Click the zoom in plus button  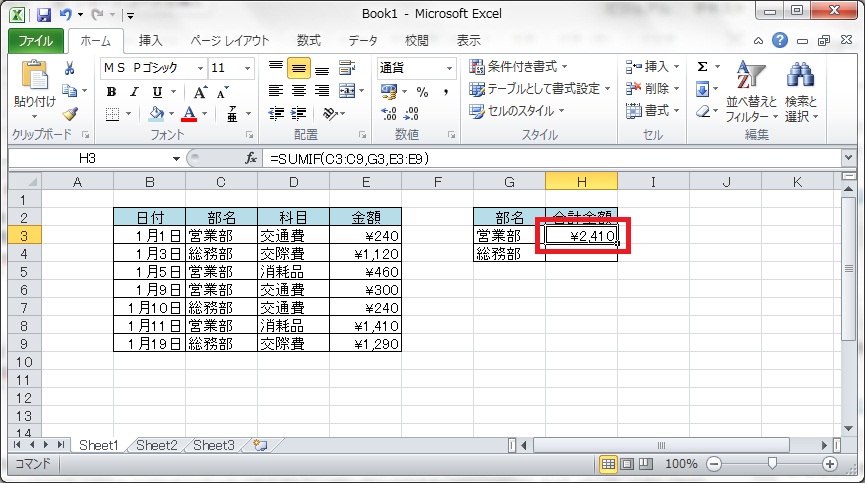click(x=830, y=464)
